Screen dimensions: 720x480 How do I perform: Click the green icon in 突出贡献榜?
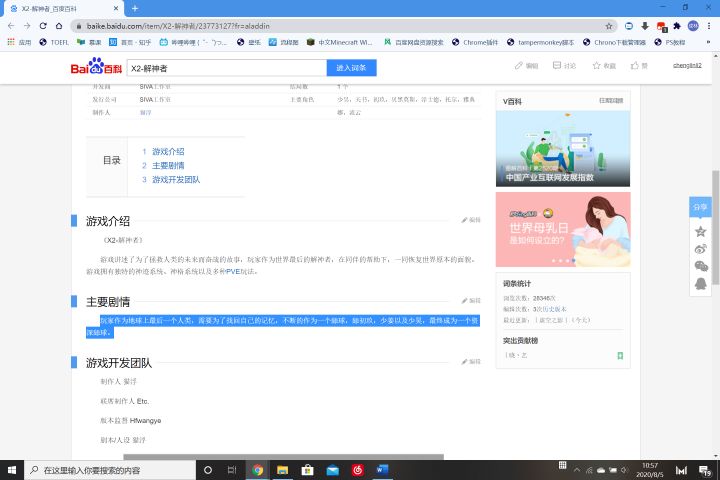[620, 356]
